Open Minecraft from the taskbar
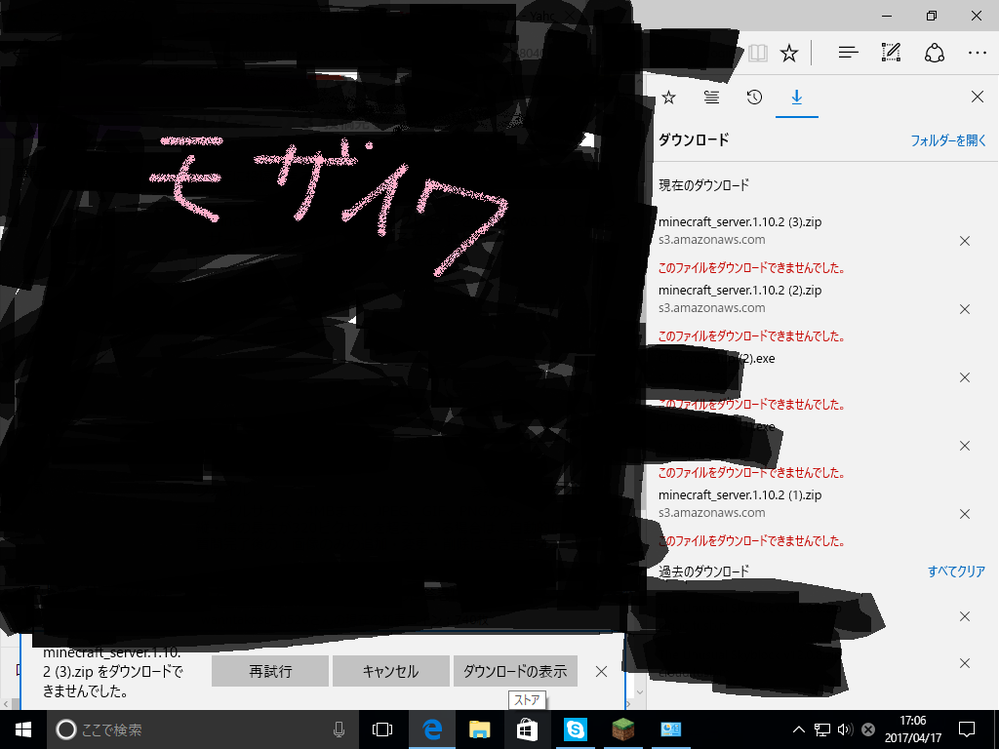 (x=620, y=730)
